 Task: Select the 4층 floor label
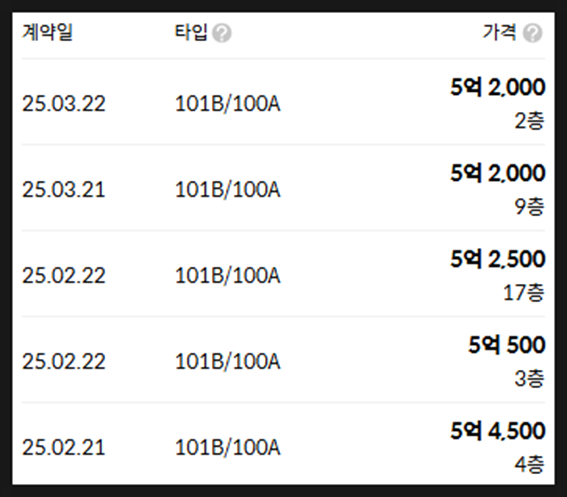[529, 464]
